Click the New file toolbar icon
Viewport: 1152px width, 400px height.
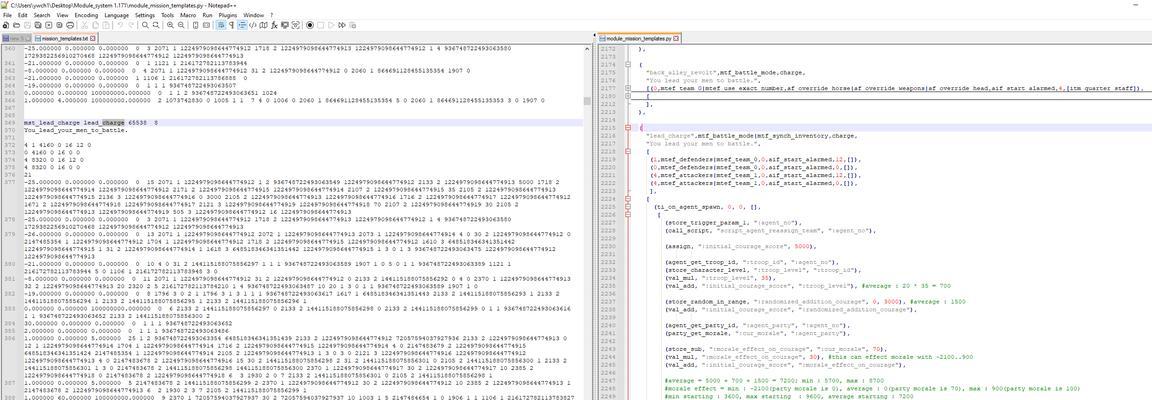(x=5, y=24)
